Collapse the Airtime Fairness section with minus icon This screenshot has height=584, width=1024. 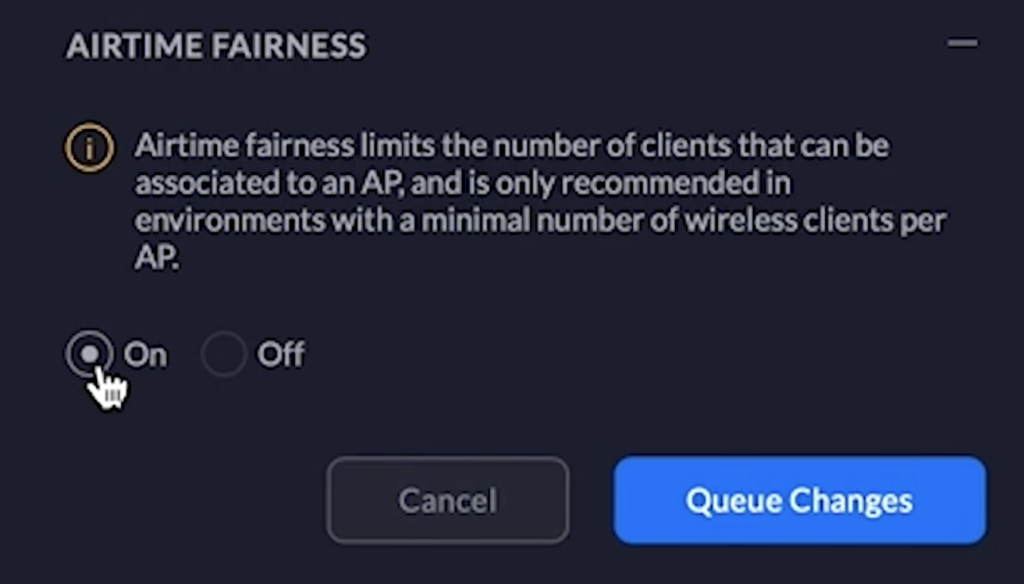963,44
